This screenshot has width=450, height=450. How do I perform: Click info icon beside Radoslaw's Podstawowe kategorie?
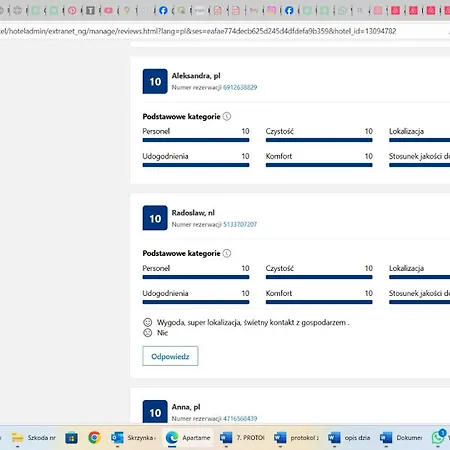(227, 253)
